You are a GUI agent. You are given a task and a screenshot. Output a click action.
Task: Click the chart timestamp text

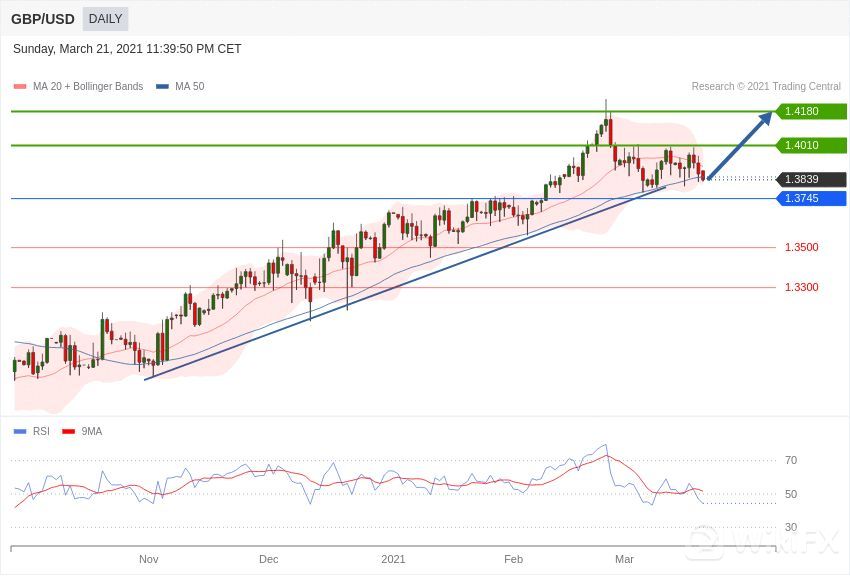[127, 49]
